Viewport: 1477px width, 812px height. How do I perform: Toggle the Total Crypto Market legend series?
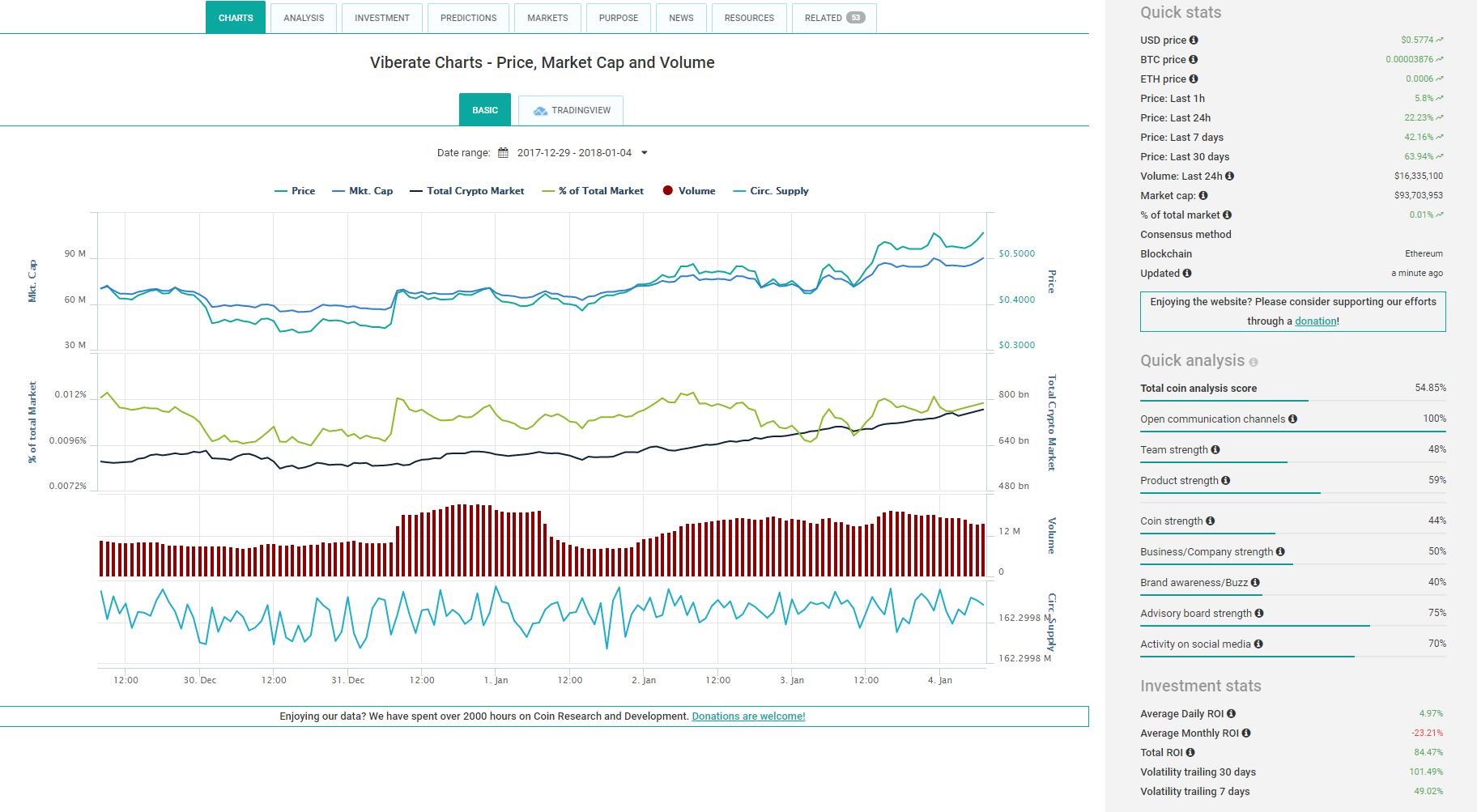tap(467, 191)
